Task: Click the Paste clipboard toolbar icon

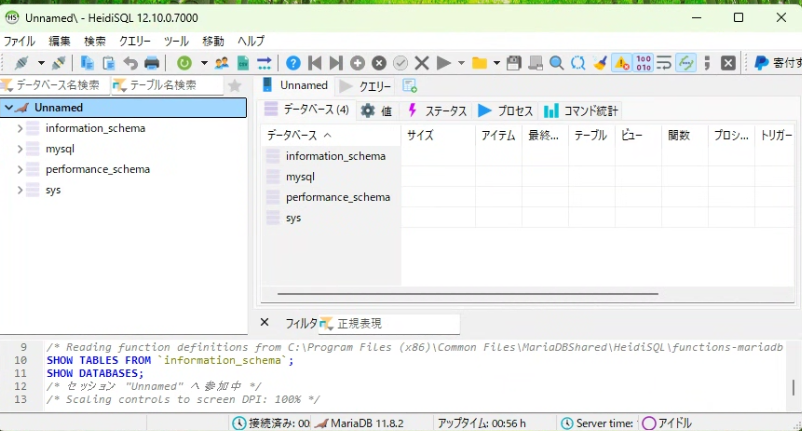Action: 108,63
